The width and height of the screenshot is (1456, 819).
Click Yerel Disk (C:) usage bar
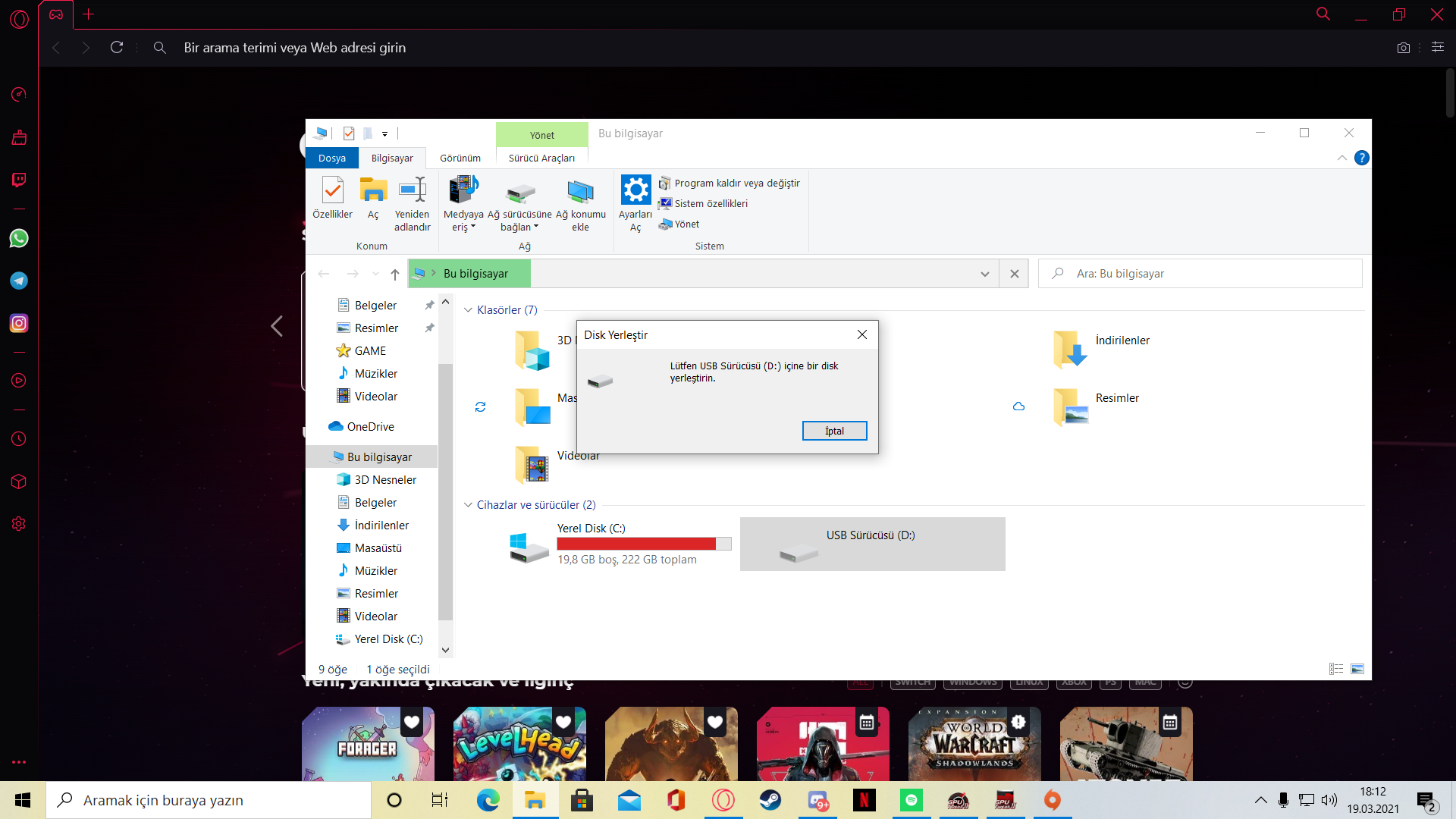click(643, 544)
